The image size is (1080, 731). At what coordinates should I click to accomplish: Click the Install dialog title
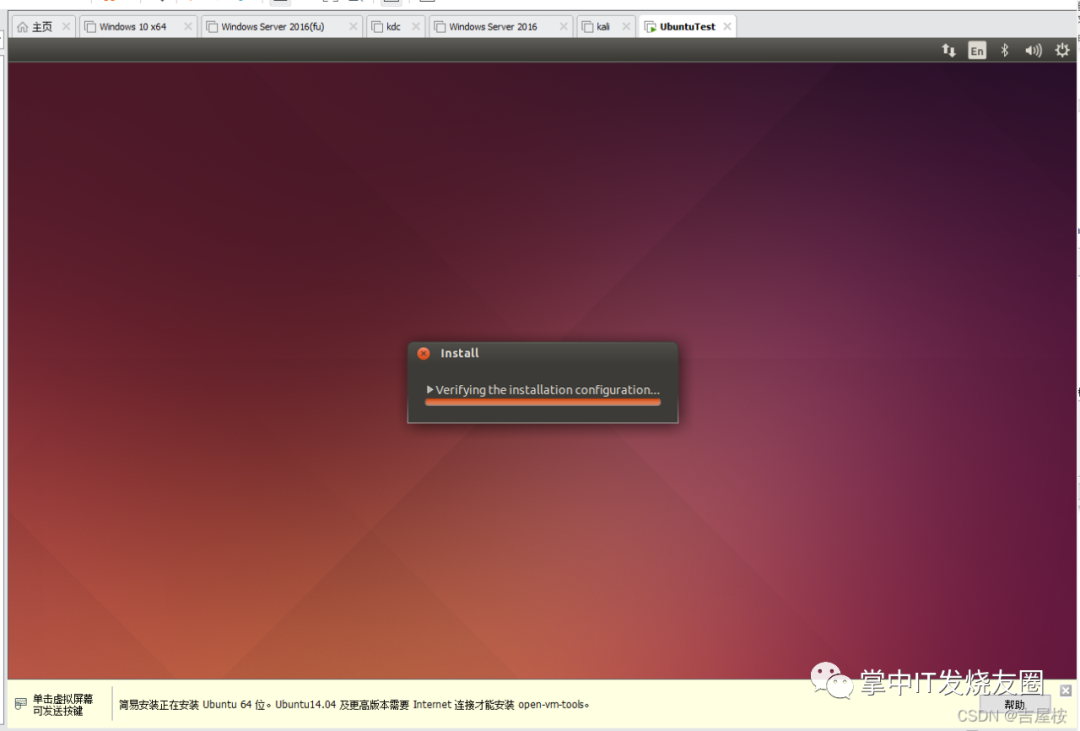coord(459,353)
